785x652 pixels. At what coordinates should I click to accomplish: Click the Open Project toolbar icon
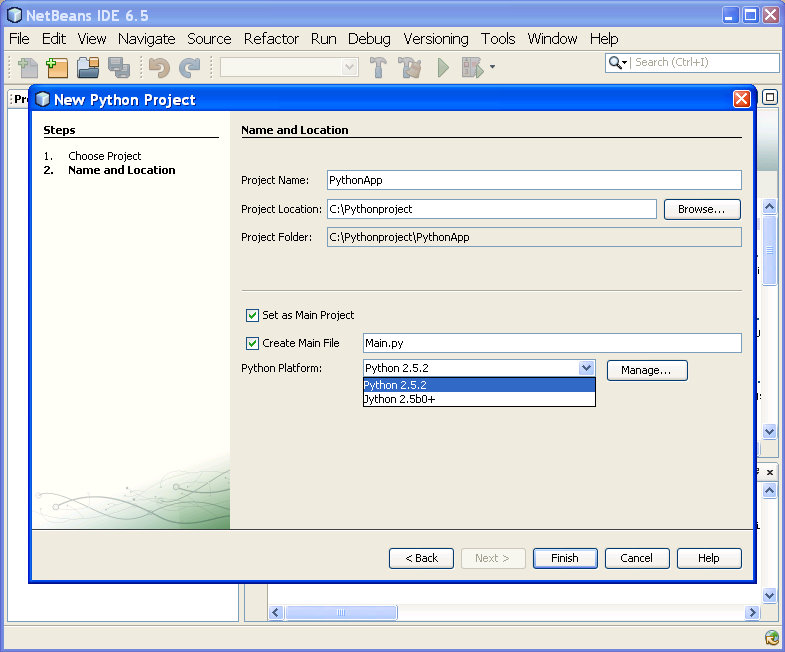coord(88,68)
